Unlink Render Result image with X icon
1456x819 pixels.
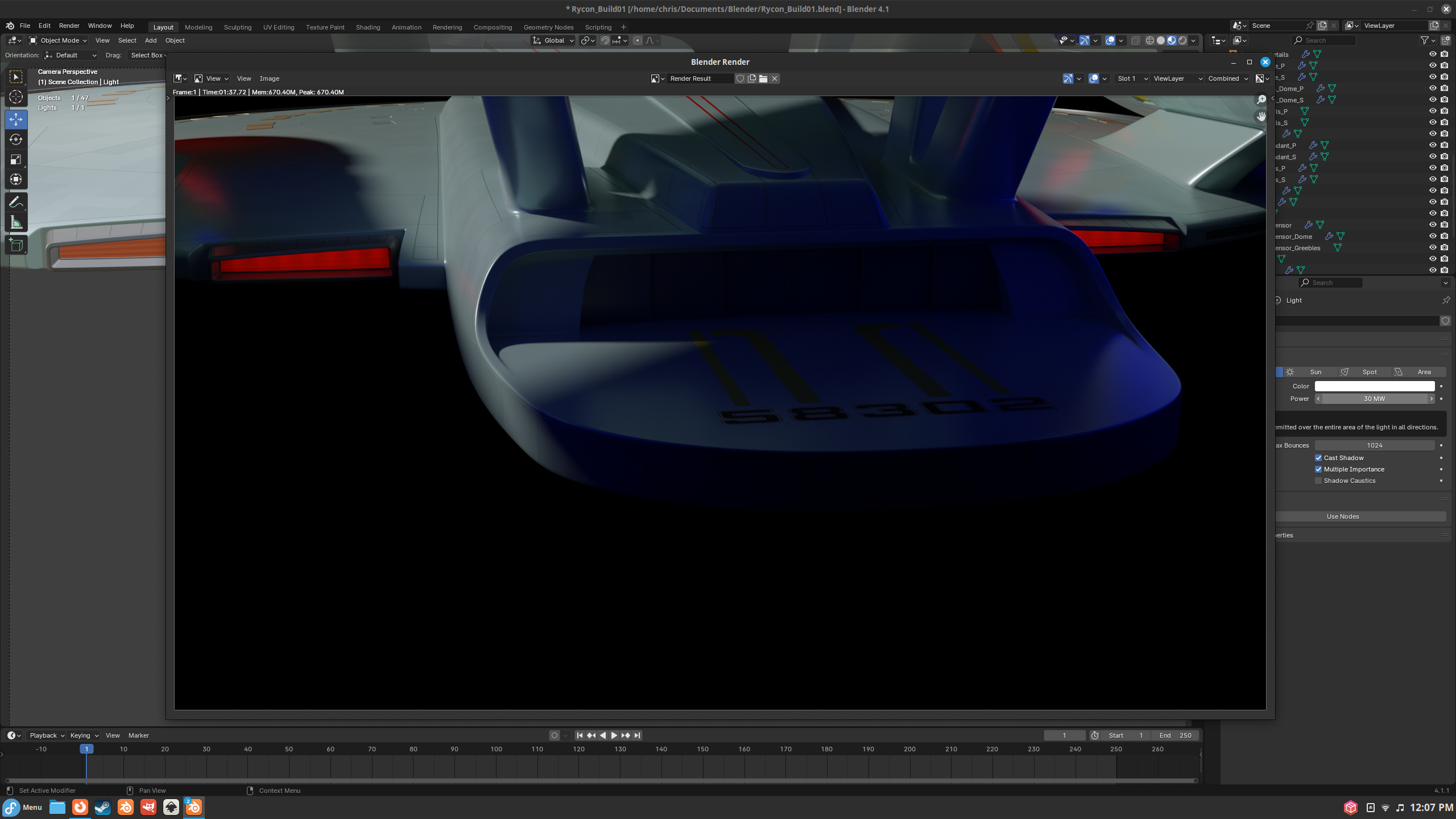775,78
